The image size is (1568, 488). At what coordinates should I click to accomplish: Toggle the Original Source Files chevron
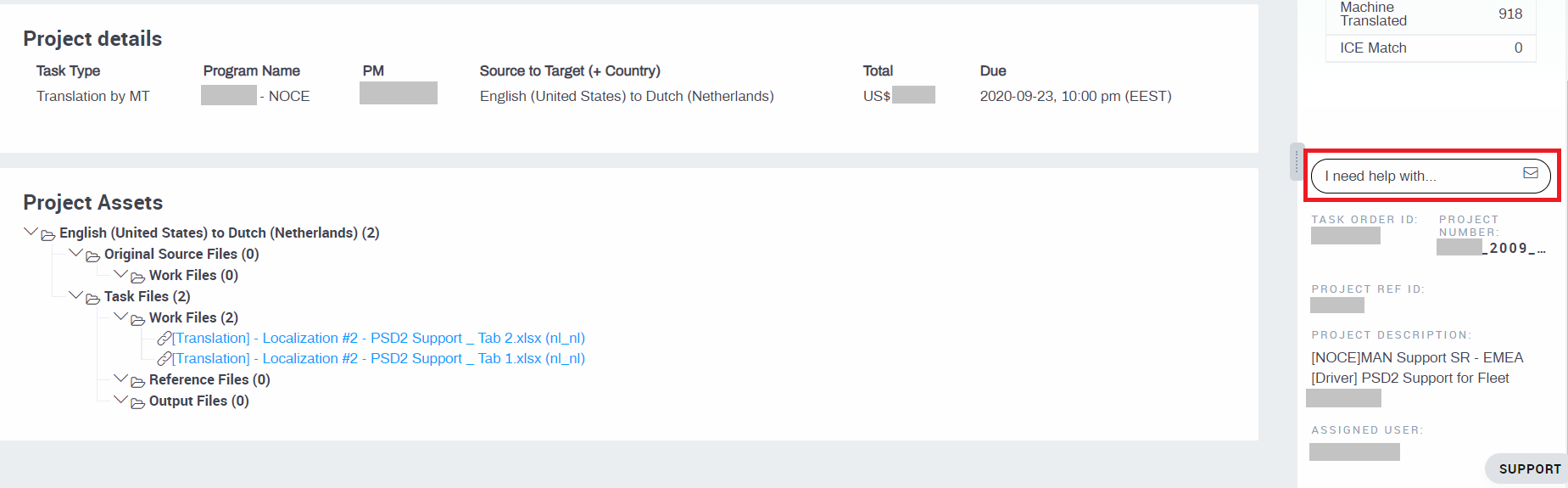(76, 252)
